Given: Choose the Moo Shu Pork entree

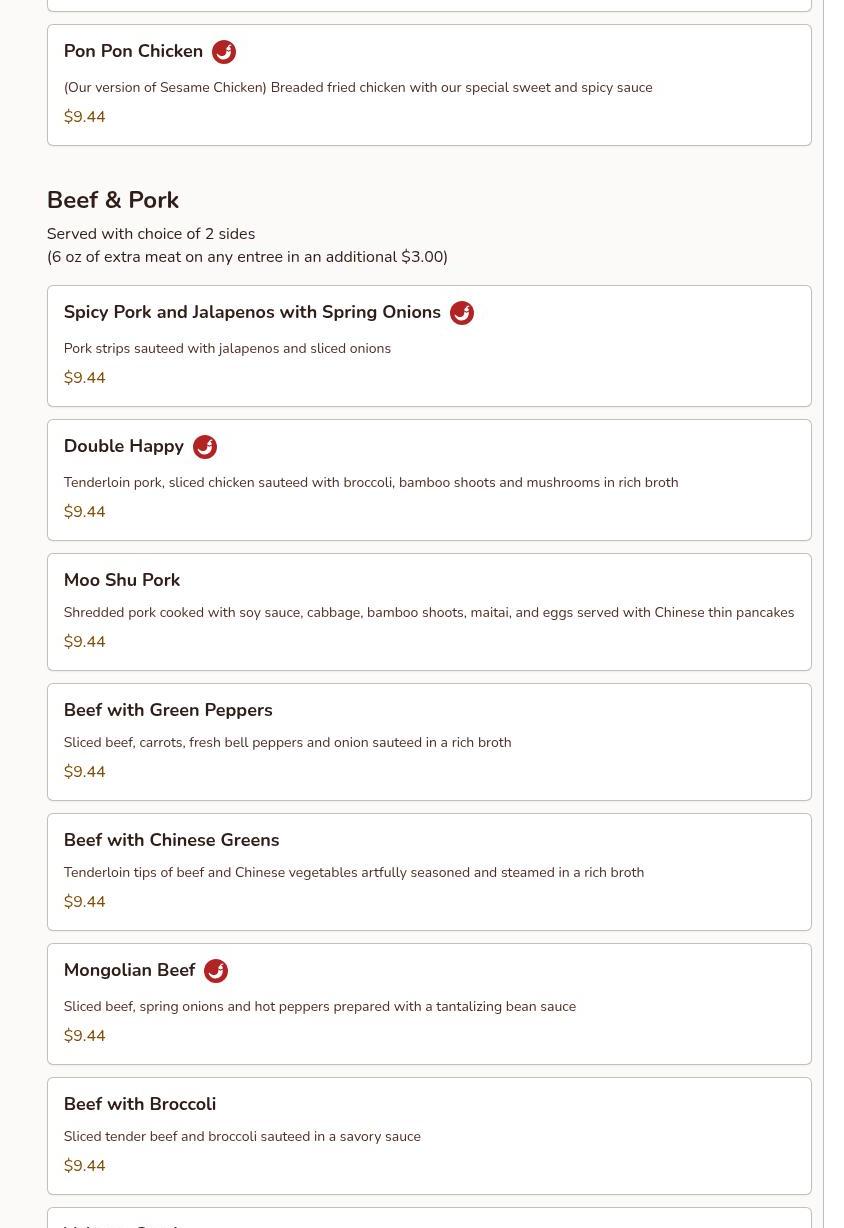Looking at the screenshot, I should 429,612.
